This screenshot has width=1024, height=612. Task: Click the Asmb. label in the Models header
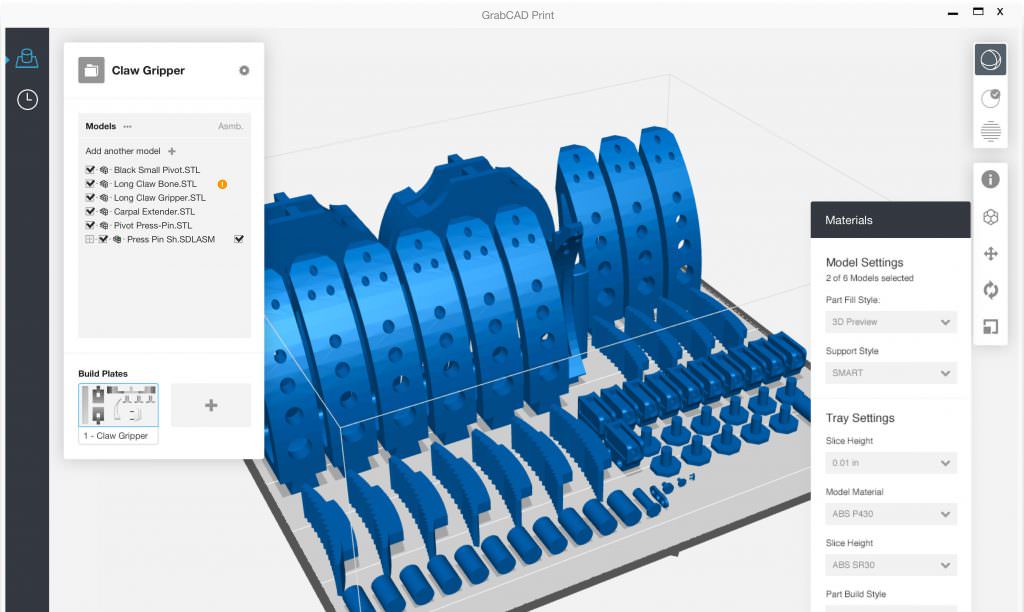230,126
